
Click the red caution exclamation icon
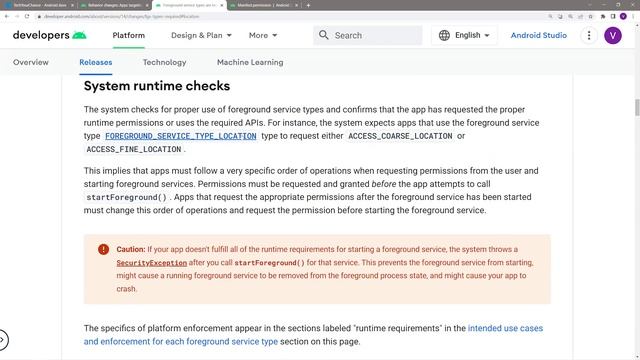point(103,249)
